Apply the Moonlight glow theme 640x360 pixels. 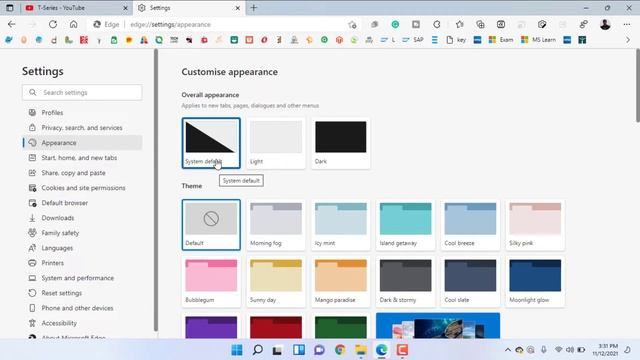536,282
